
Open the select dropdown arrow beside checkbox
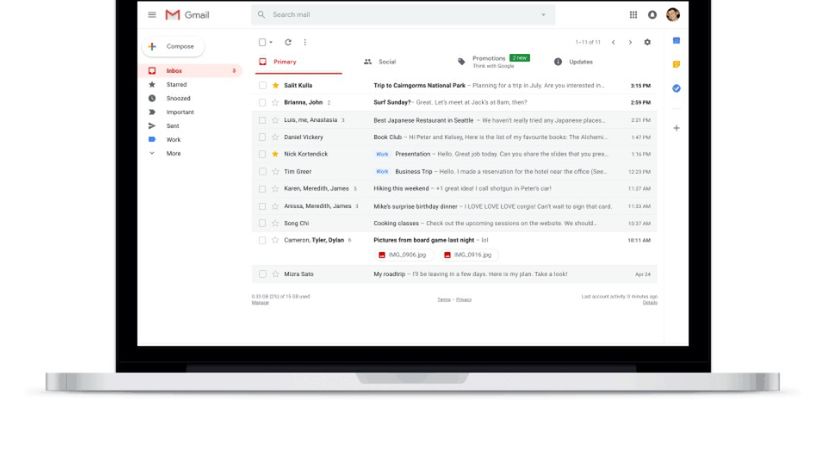click(x=271, y=42)
